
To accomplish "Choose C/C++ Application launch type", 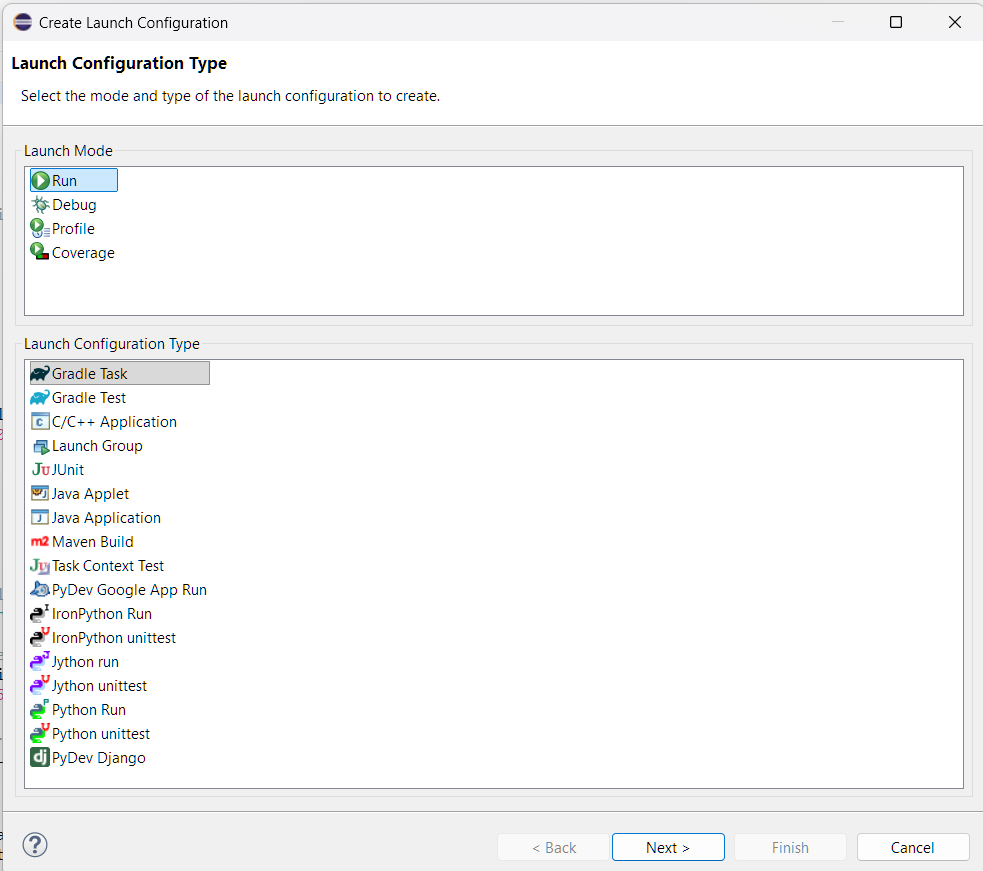I will click(114, 422).
